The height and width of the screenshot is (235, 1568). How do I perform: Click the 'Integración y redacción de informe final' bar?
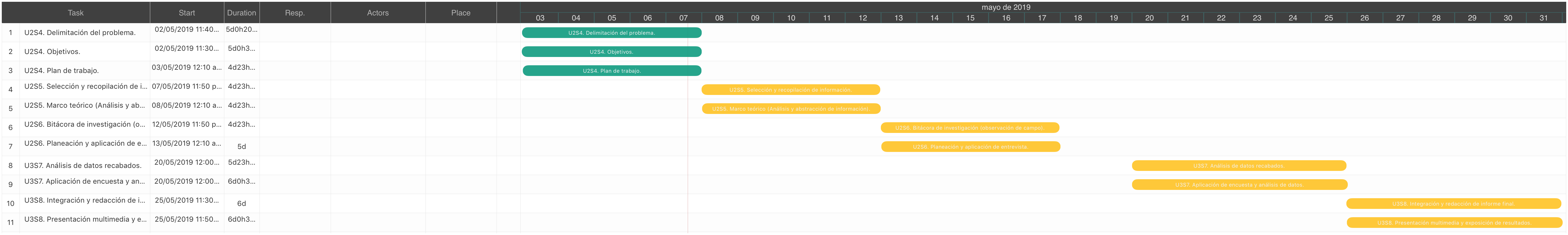point(1454,203)
